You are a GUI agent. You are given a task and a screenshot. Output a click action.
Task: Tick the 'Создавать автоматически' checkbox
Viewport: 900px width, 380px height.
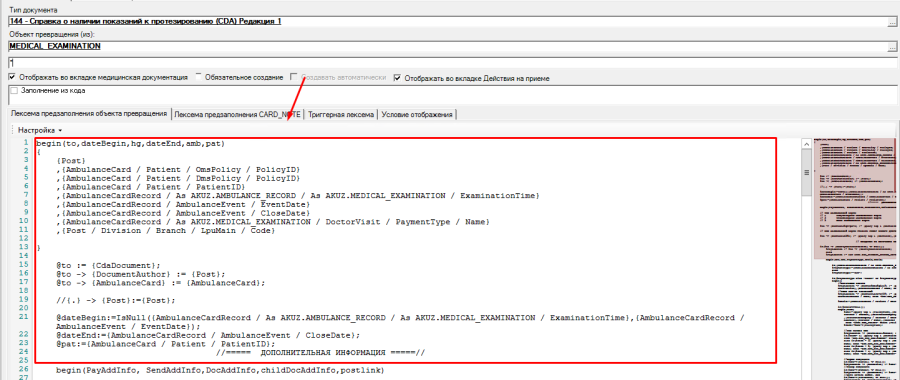pos(294,77)
